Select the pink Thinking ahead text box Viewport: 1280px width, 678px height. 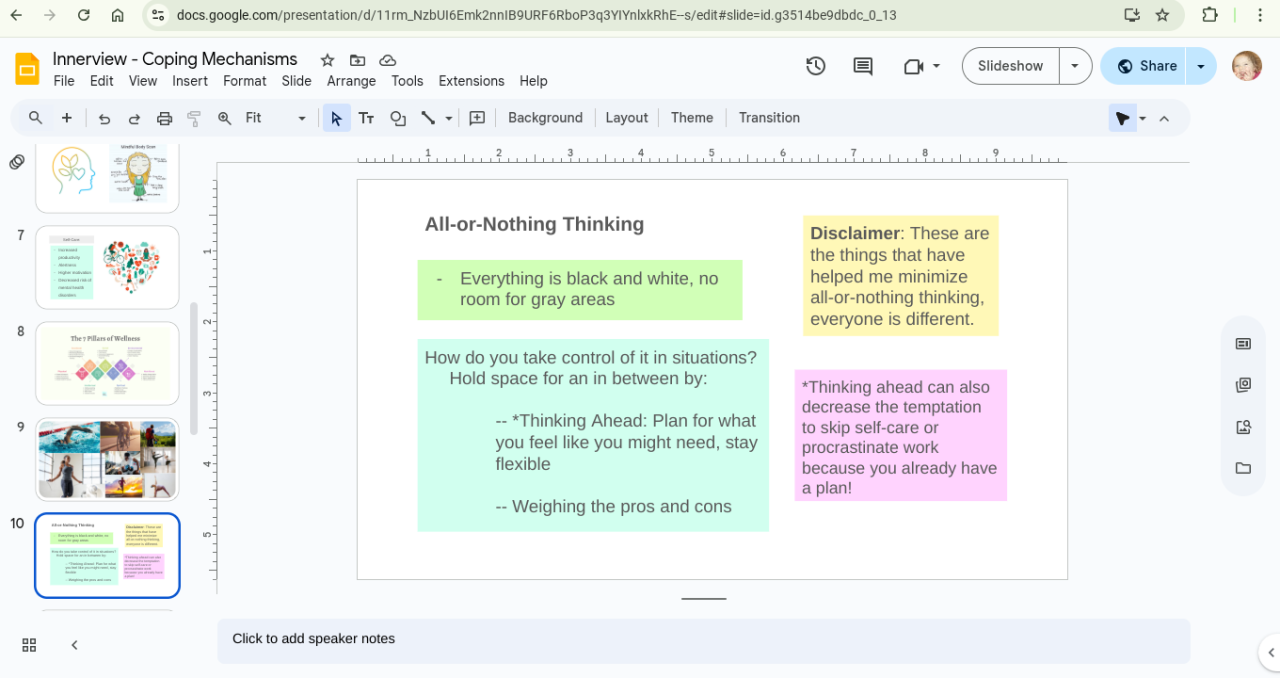(x=900, y=436)
